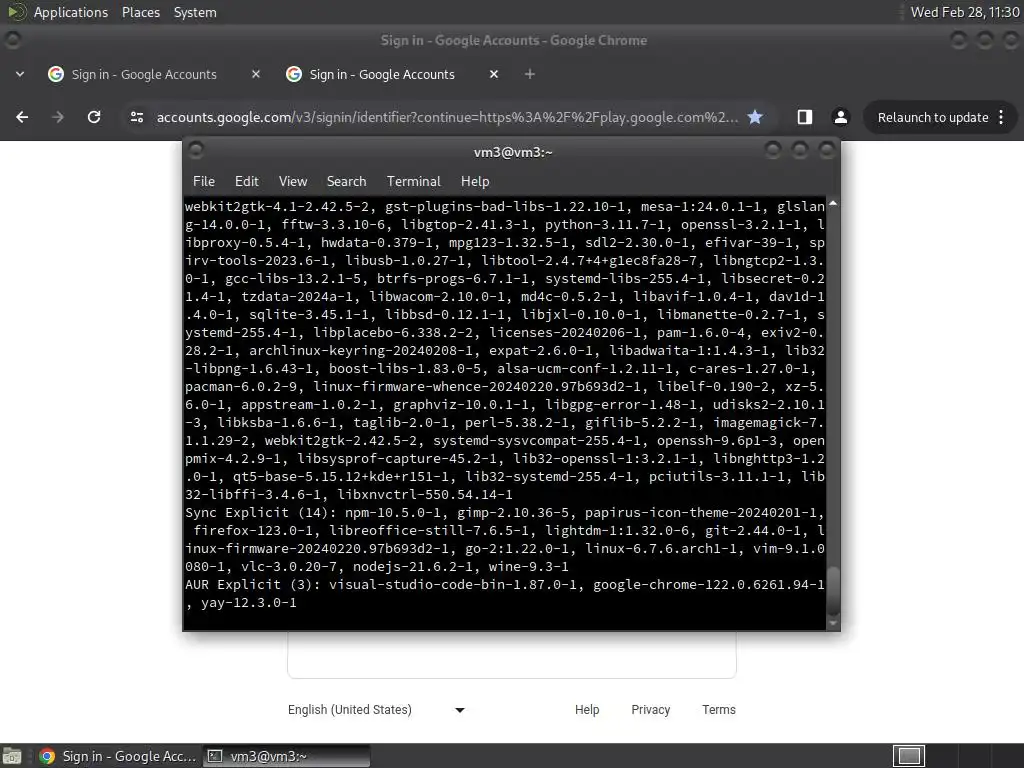Open the terminal Search menu

[346, 181]
